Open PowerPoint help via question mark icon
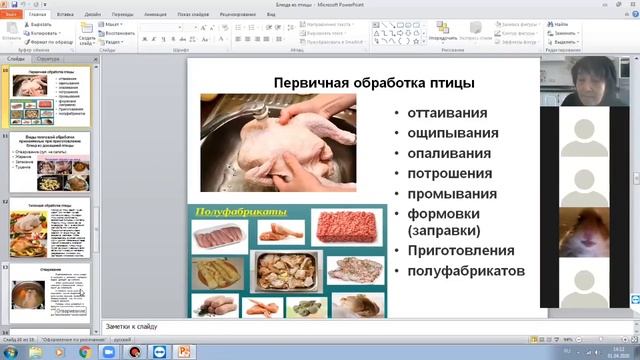Viewport: 640px width, 360px height. pos(635,14)
